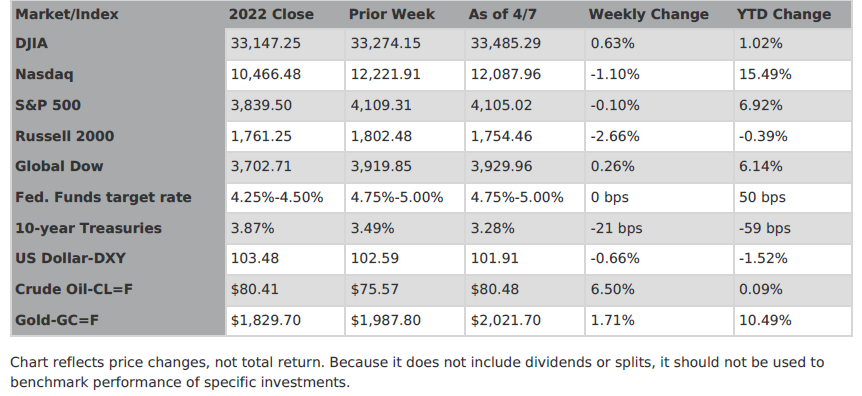Select the Russell 2000 row label
Viewport: 862px width, 396px height.
[65, 136]
